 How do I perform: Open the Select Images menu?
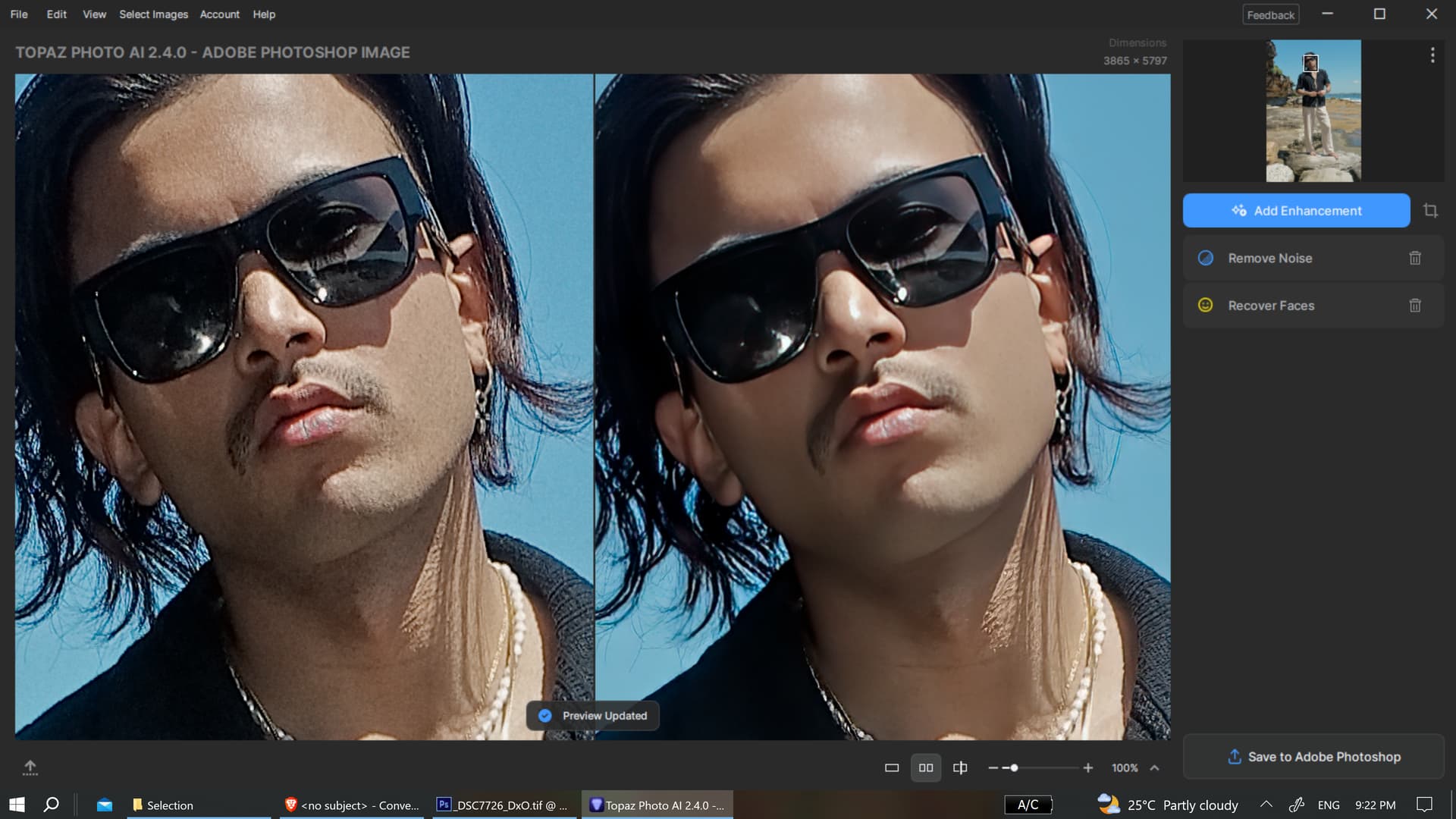tap(153, 14)
